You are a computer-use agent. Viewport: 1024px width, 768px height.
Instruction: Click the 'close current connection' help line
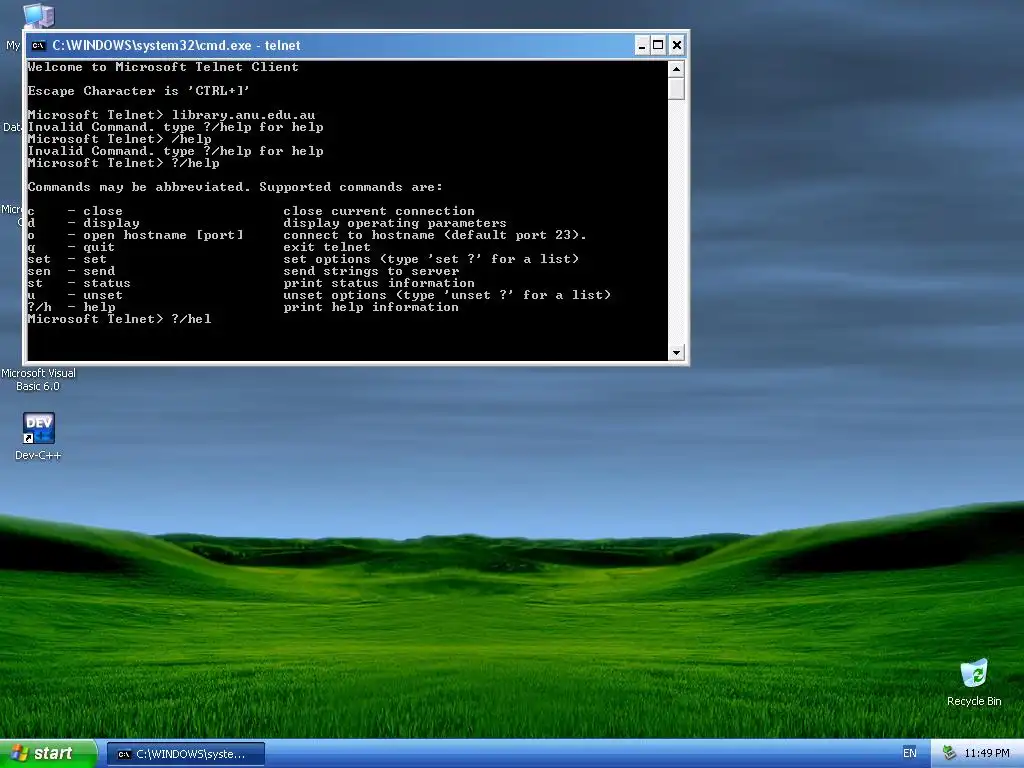click(379, 211)
